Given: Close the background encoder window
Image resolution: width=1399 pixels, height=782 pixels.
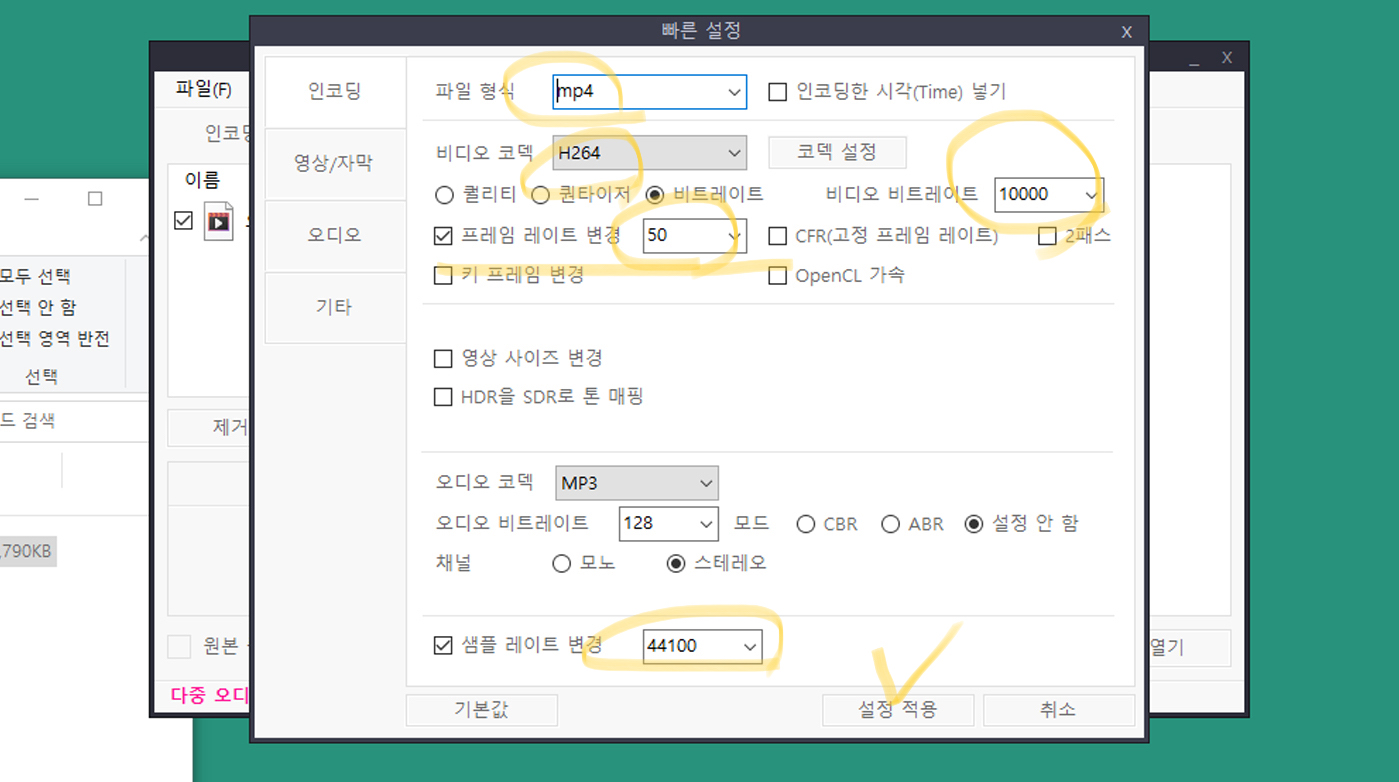Looking at the screenshot, I should click(1227, 59).
